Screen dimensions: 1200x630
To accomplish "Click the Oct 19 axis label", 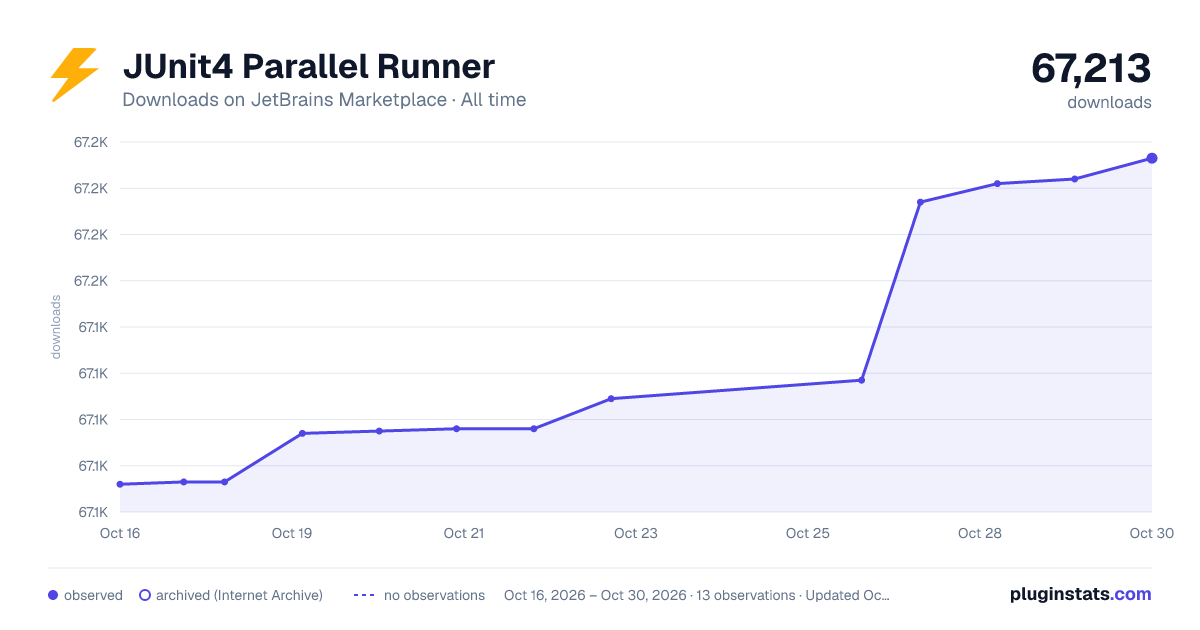I will [292, 533].
